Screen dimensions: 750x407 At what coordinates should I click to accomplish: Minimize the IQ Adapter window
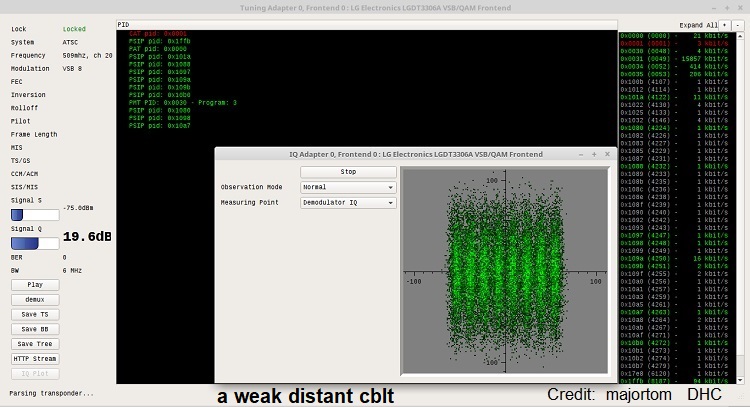(x=579, y=155)
